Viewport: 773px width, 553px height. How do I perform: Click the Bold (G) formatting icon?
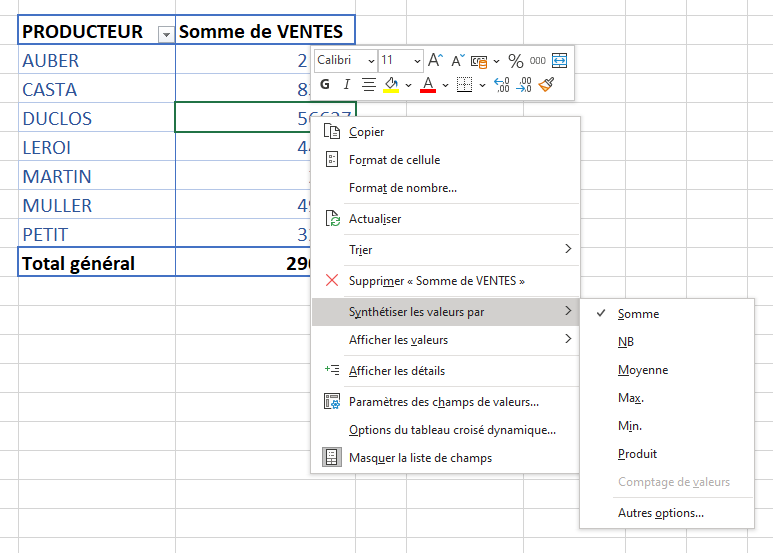tap(325, 85)
